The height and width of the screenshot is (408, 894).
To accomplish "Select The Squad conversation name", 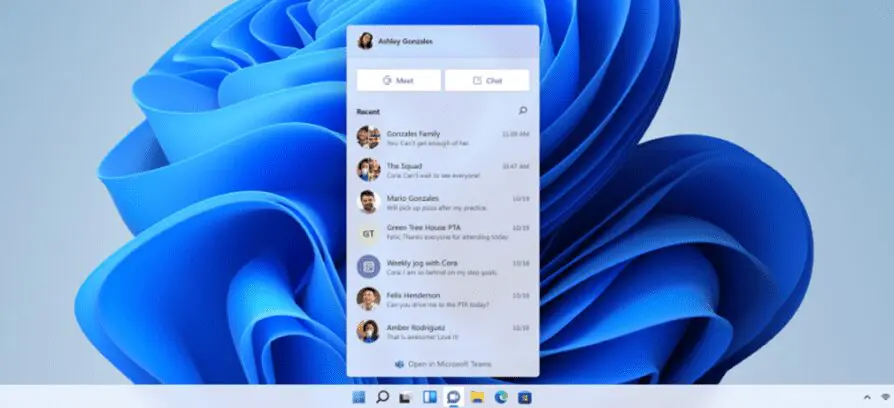I will click(x=404, y=166).
